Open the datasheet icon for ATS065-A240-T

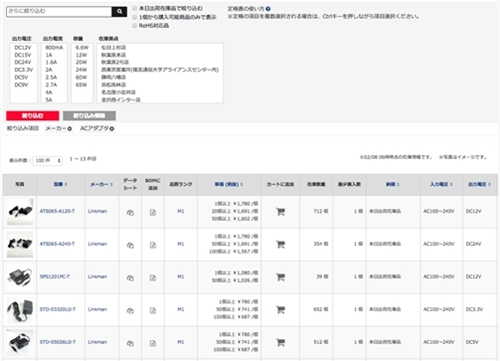[130, 245]
